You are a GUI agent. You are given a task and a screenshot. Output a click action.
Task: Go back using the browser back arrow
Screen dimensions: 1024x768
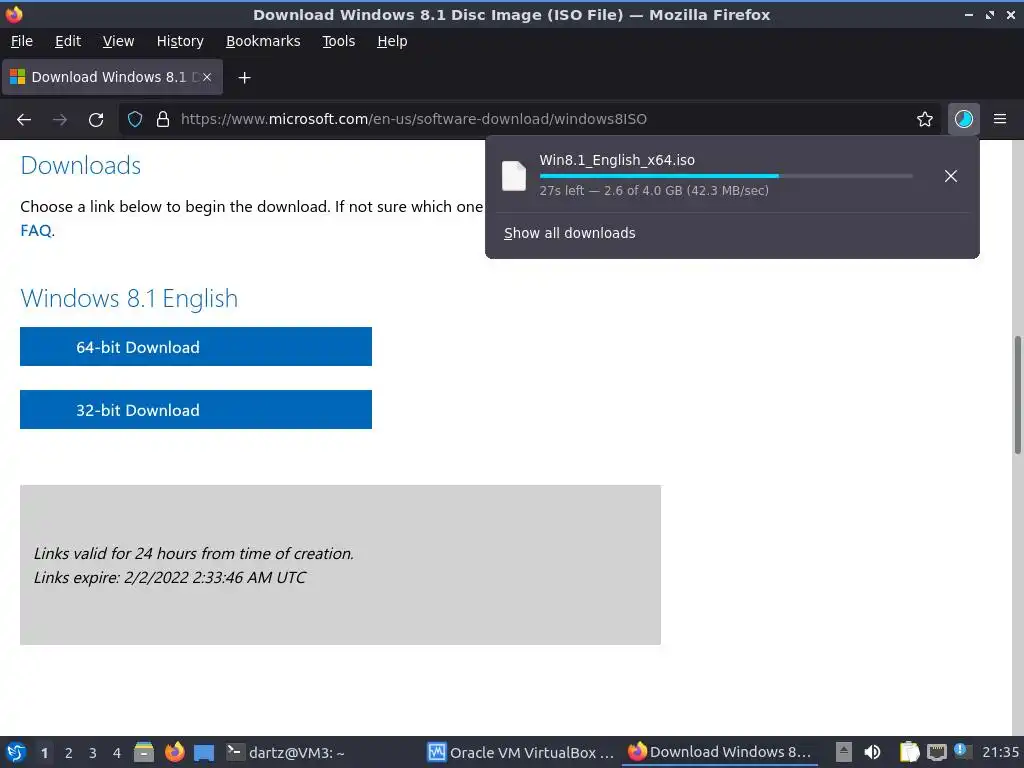24,120
